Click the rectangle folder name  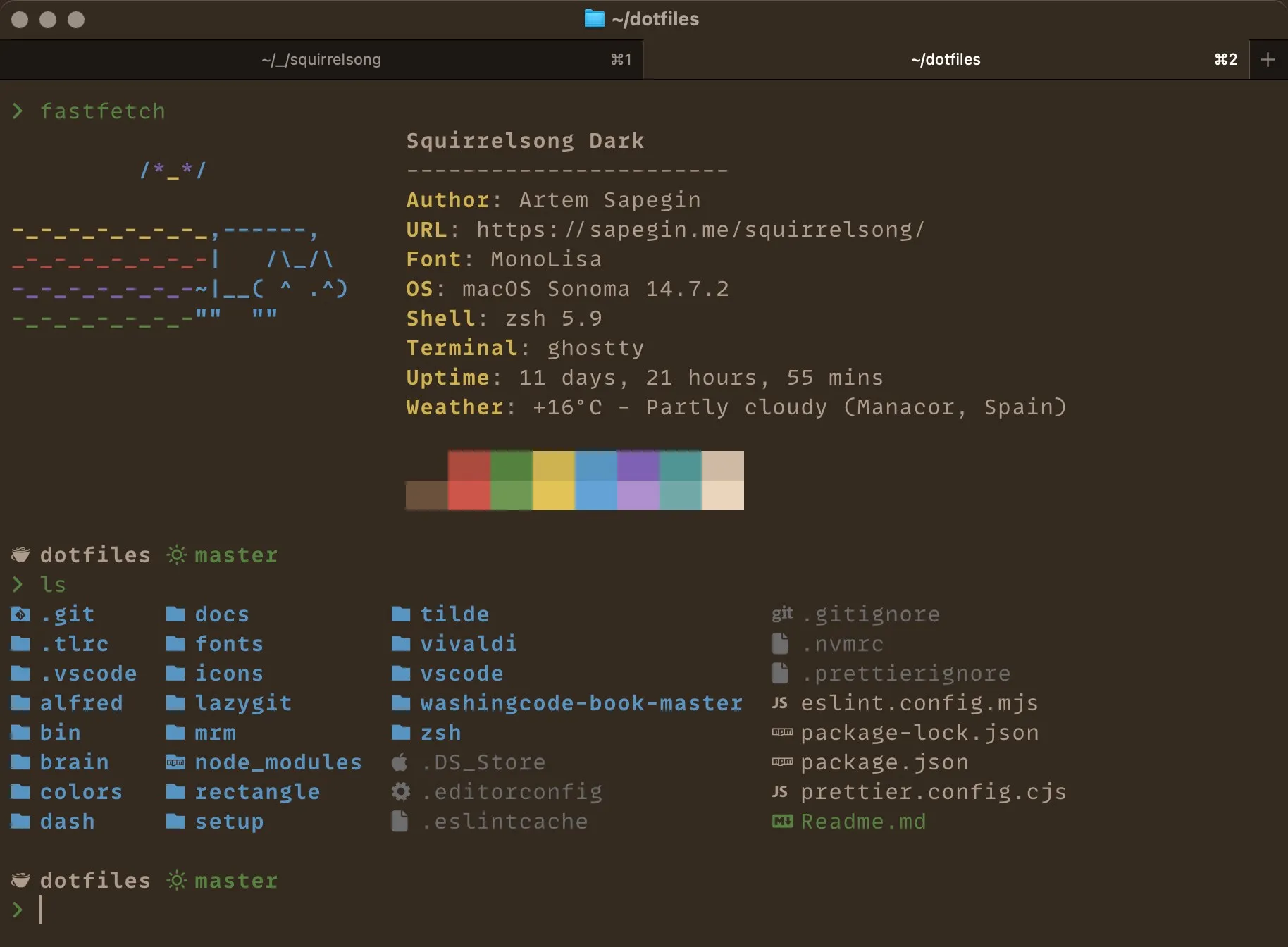coord(257,792)
